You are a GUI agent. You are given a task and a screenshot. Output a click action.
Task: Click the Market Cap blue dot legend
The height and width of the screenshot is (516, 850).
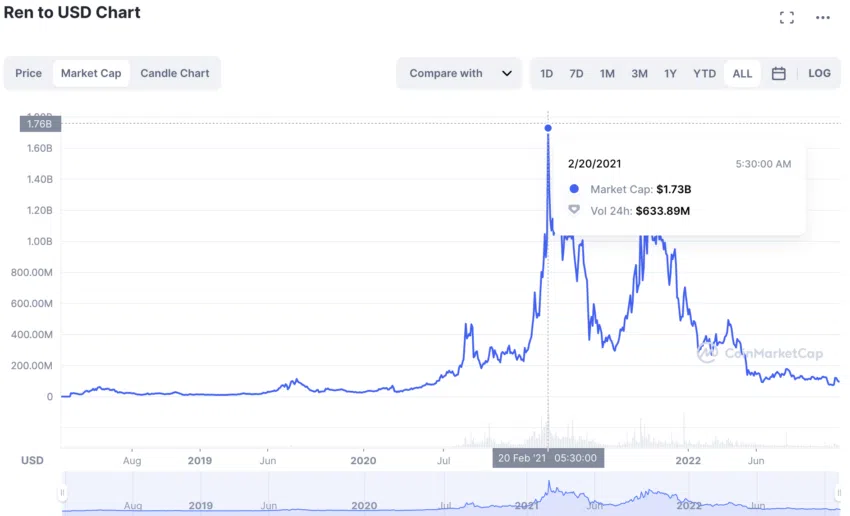[x=574, y=189]
